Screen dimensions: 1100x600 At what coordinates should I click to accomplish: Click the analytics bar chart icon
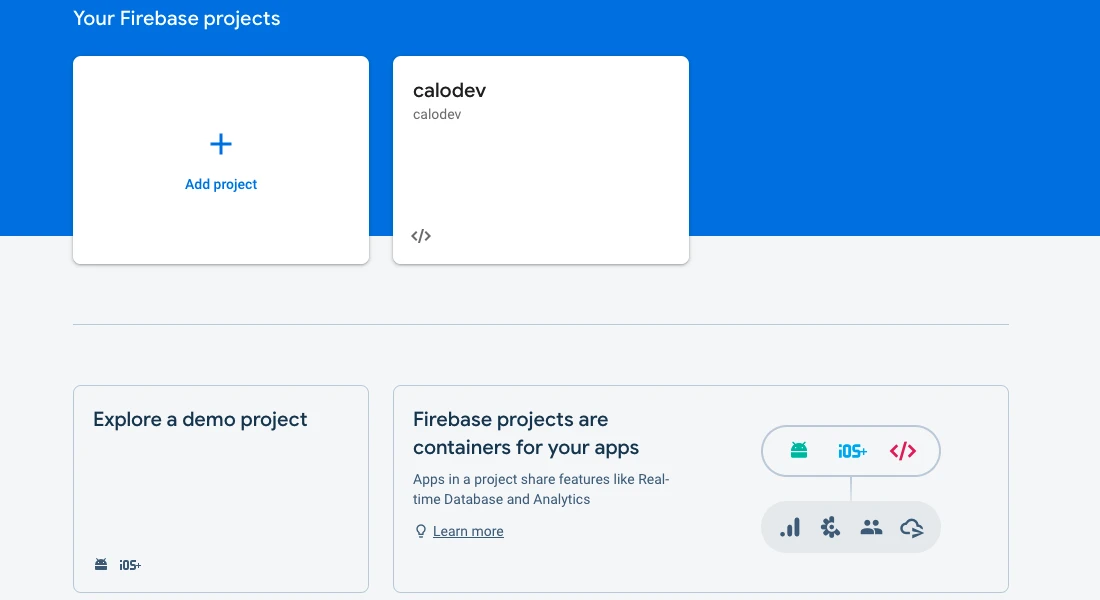pyautogui.click(x=790, y=527)
